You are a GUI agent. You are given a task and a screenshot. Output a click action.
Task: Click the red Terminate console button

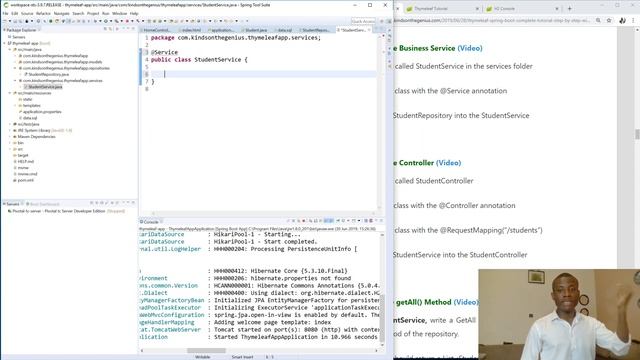(x=303, y=221)
